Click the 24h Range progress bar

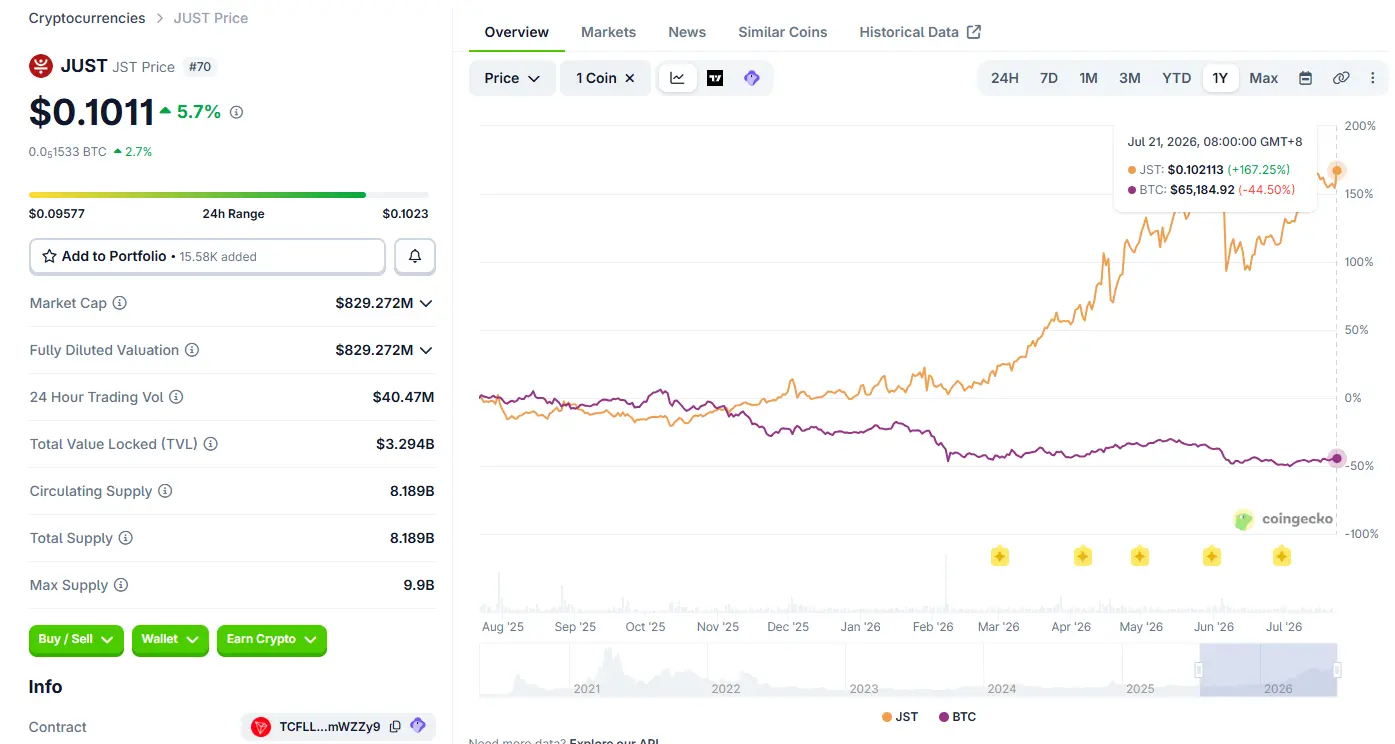tap(229, 195)
